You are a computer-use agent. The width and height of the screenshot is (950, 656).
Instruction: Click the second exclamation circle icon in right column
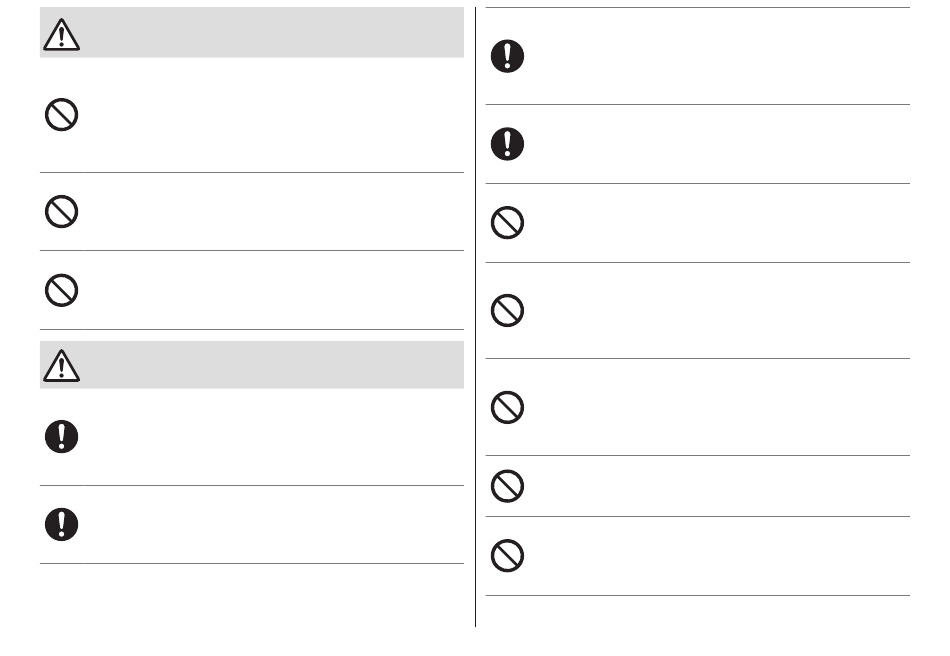click(507, 144)
